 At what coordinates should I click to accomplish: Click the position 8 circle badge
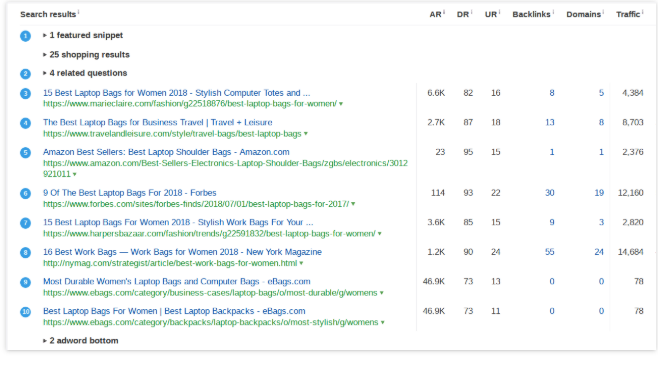point(25,252)
